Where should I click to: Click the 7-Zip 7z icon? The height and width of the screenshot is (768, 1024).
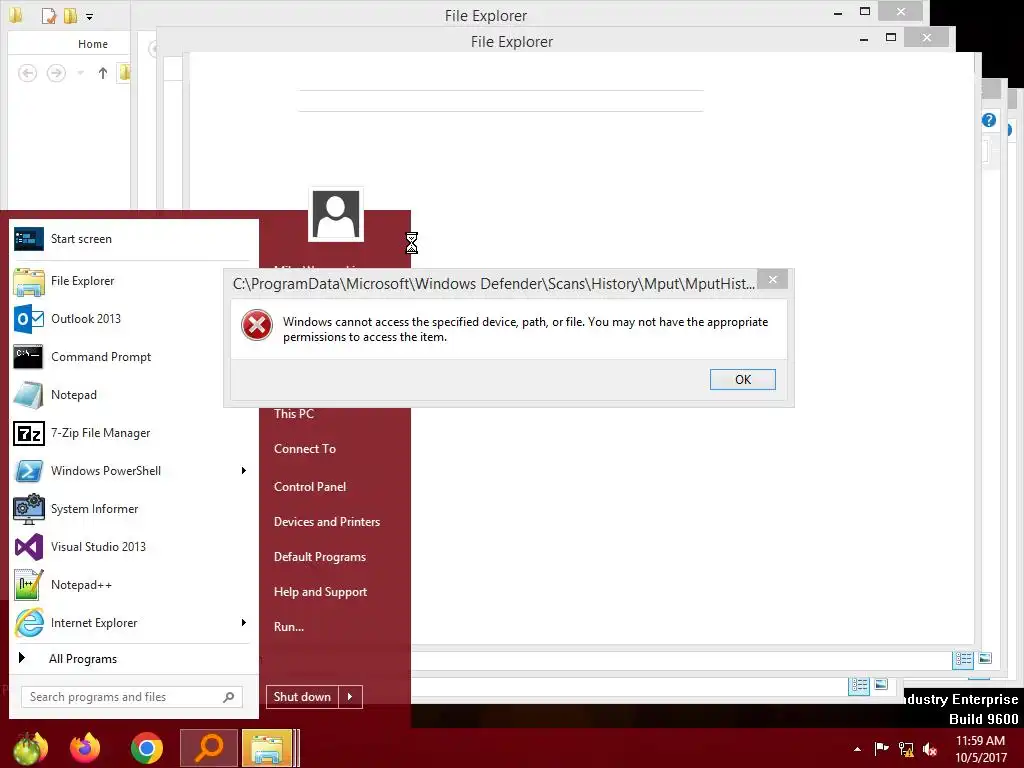coord(29,433)
